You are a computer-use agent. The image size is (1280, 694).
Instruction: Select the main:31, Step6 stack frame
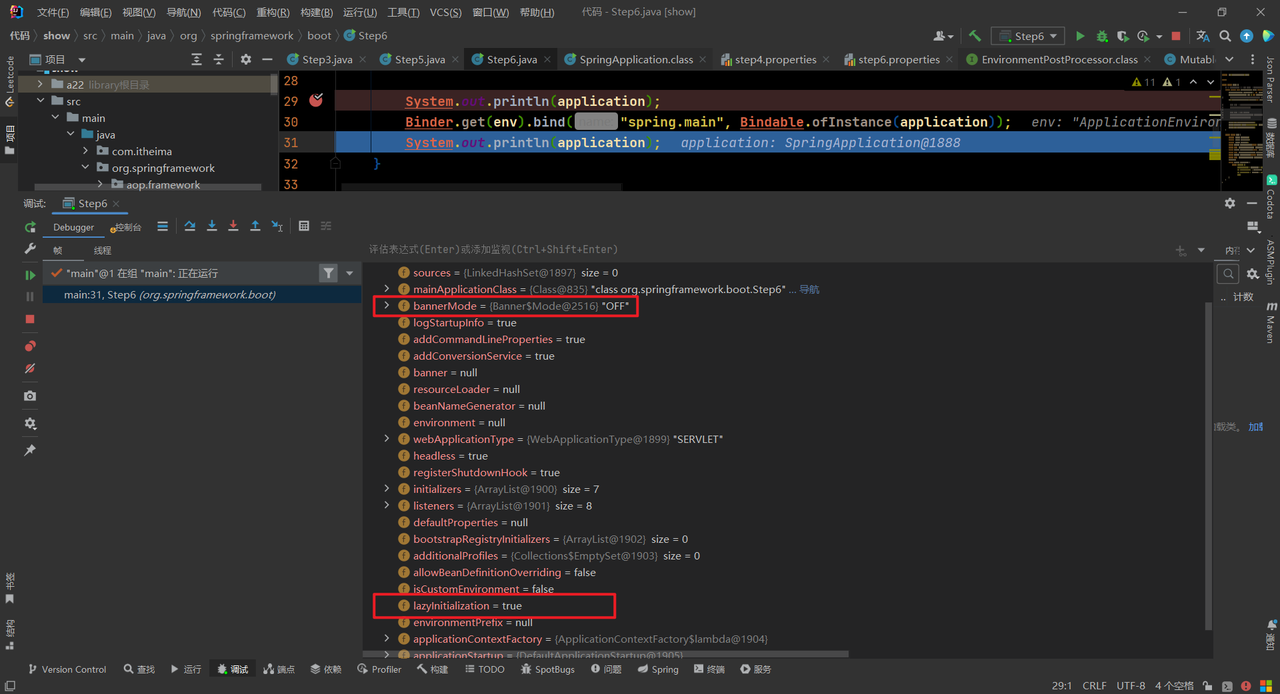tap(201, 295)
